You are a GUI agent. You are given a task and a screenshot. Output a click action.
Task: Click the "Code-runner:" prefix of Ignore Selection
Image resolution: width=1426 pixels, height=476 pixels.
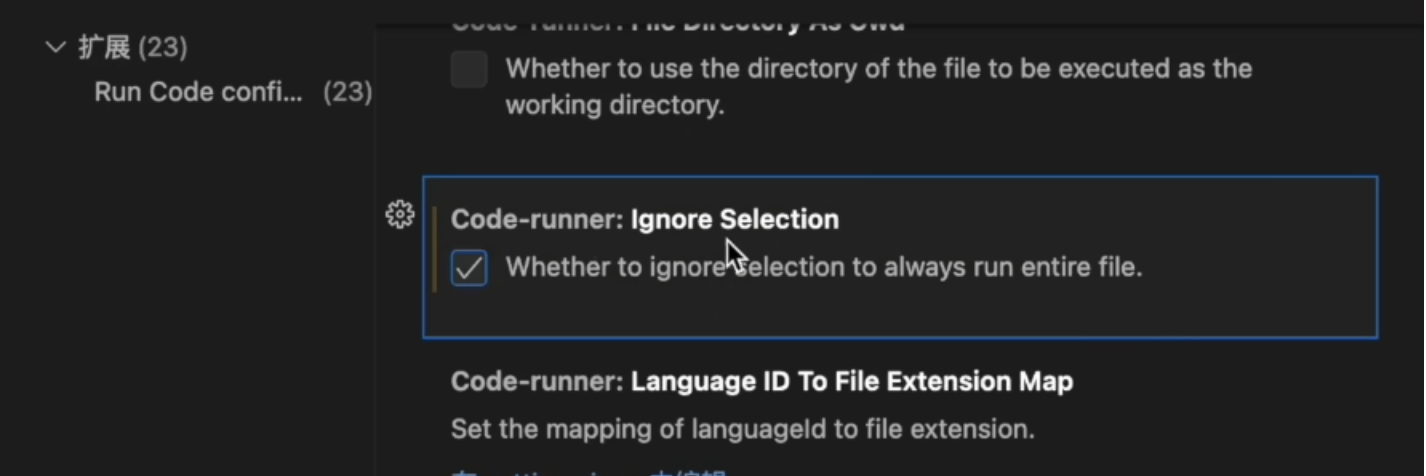(x=538, y=219)
